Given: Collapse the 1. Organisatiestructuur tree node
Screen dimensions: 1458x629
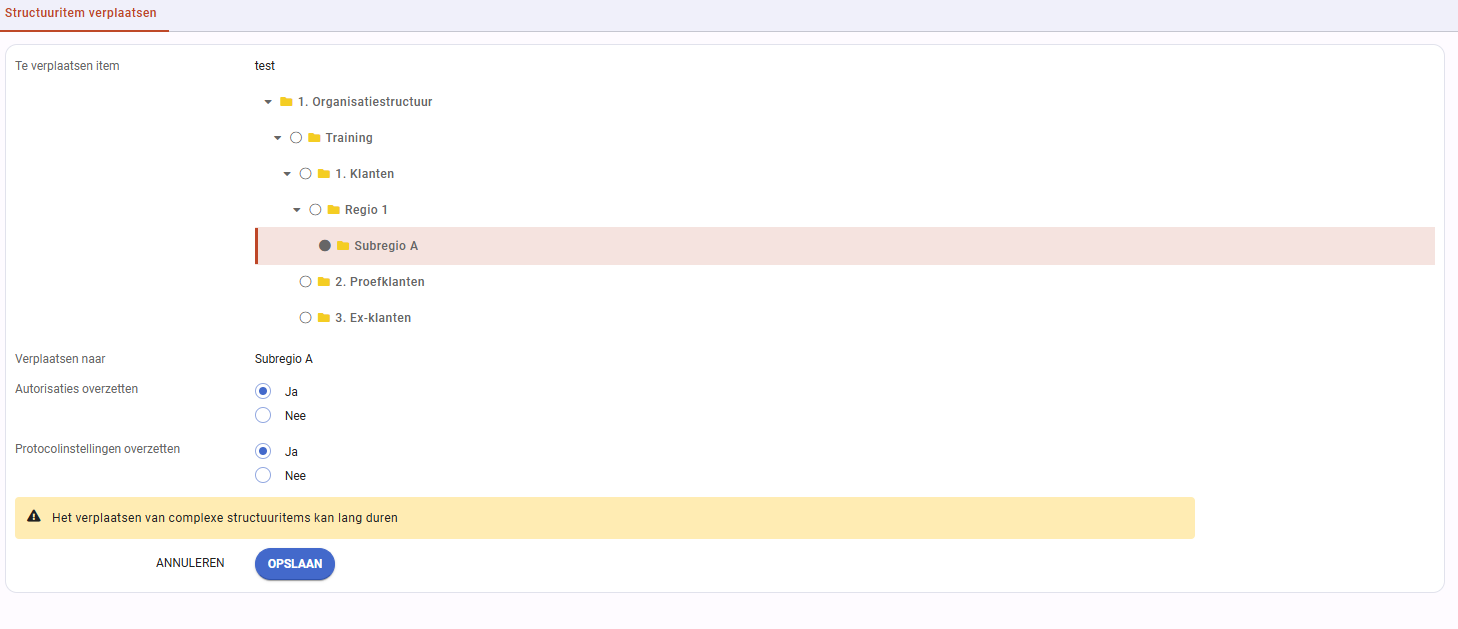Looking at the screenshot, I should tap(268, 102).
